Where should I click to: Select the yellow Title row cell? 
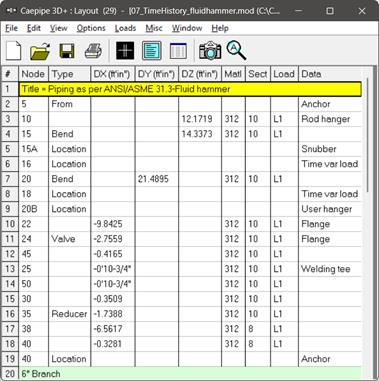click(190, 89)
